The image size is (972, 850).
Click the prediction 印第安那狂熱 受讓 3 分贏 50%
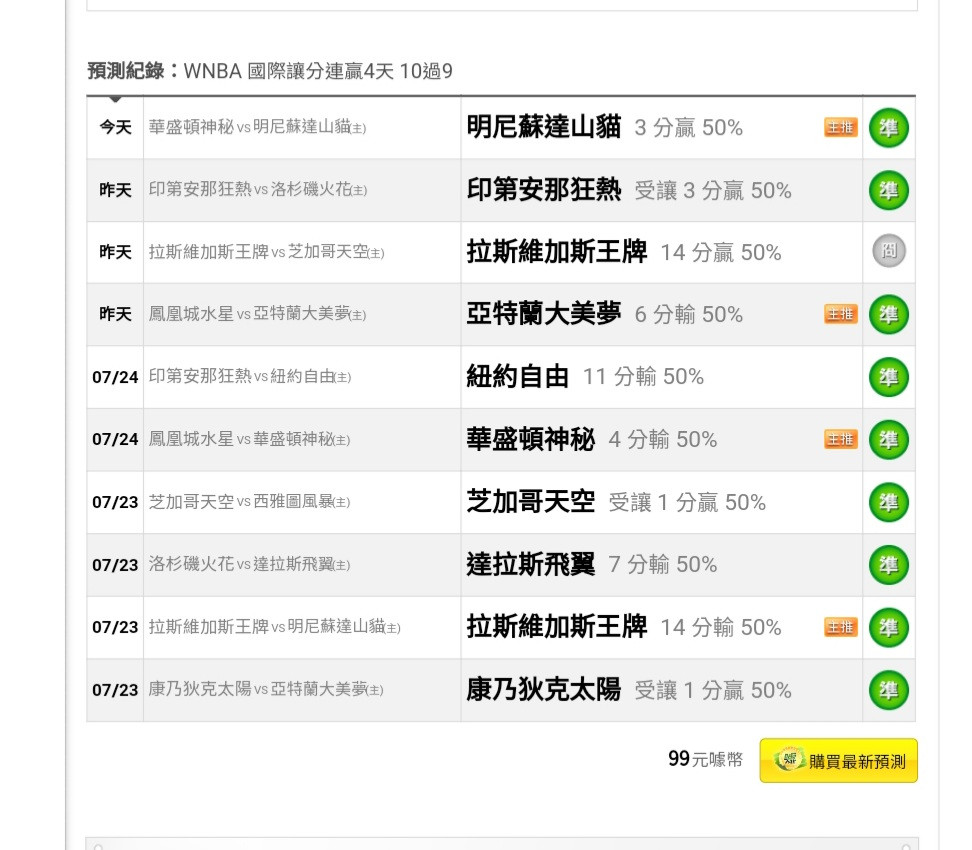(x=629, y=190)
